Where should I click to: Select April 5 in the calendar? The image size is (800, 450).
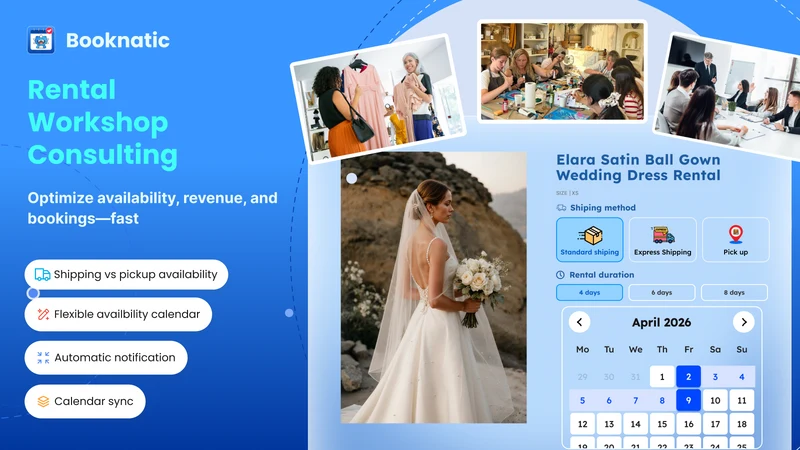pyautogui.click(x=583, y=401)
